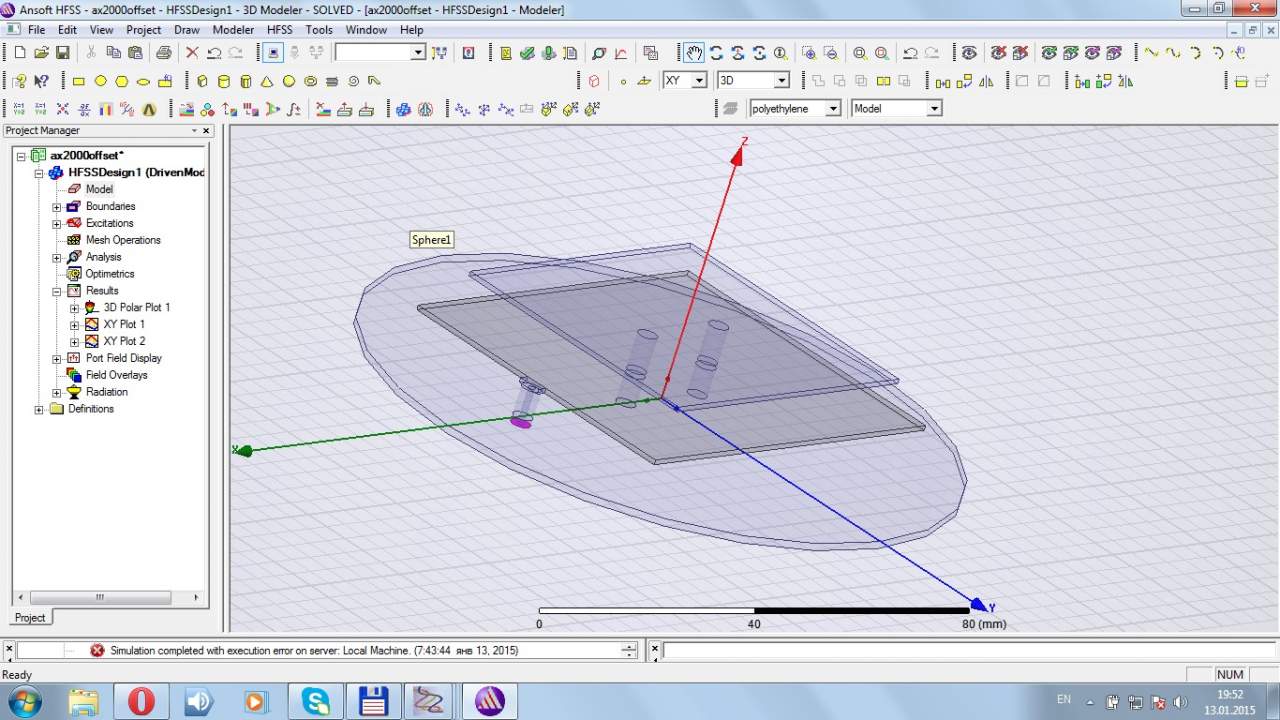This screenshot has width=1280, height=720.
Task: Click the Draw torus tool
Action: point(311,81)
